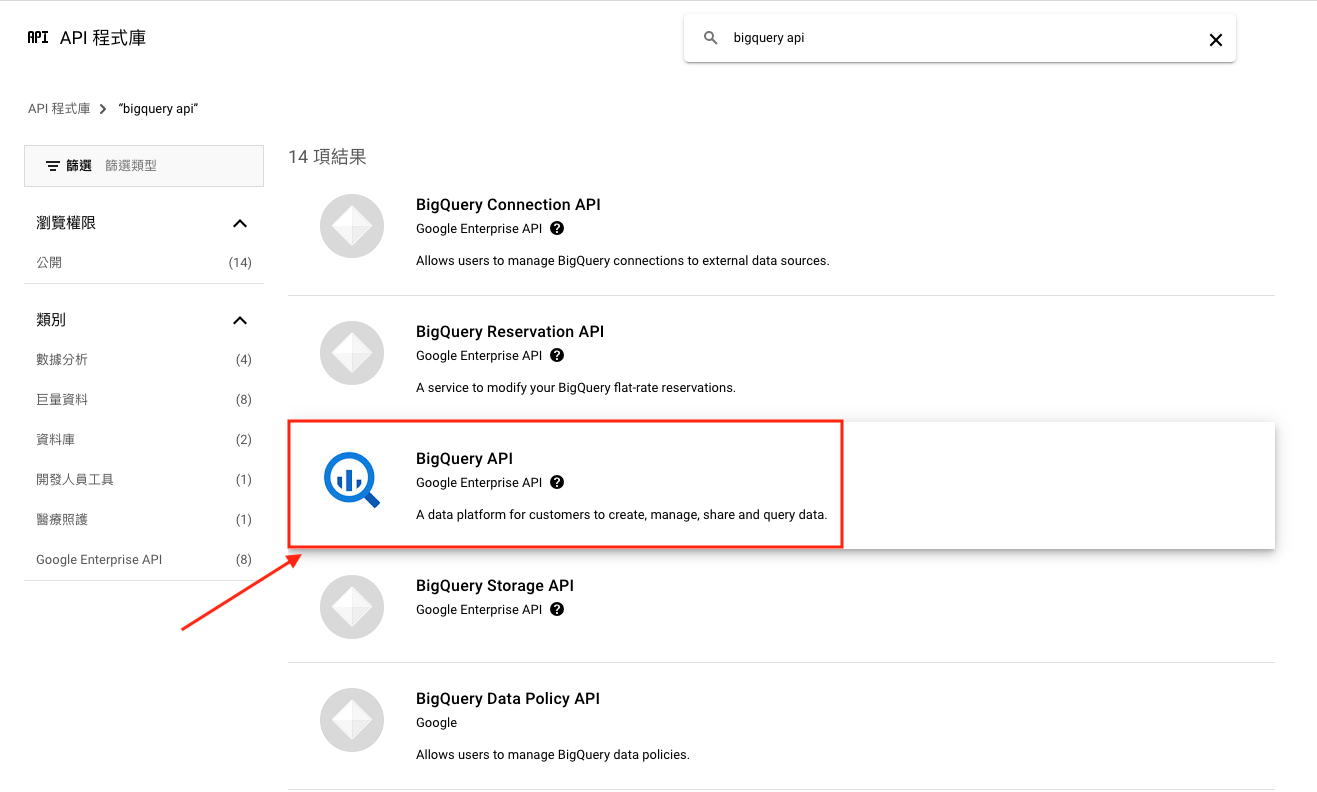Click the search field containing 'bigquery api'
The image size is (1317, 792).
[960, 38]
